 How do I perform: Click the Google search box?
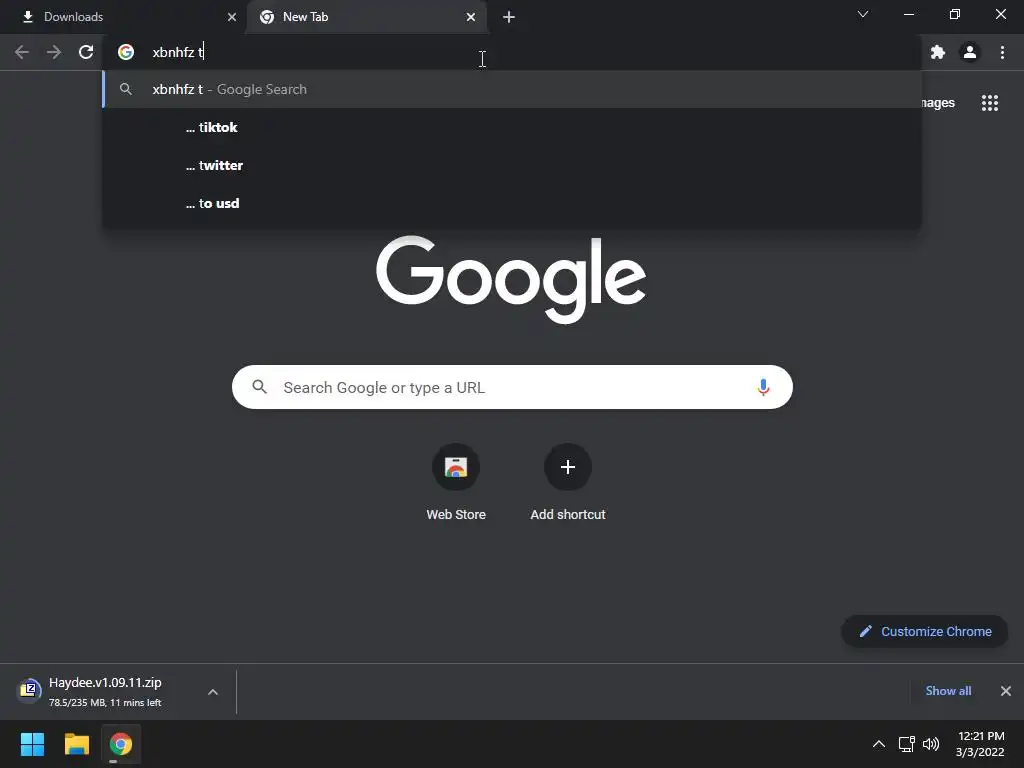512,387
